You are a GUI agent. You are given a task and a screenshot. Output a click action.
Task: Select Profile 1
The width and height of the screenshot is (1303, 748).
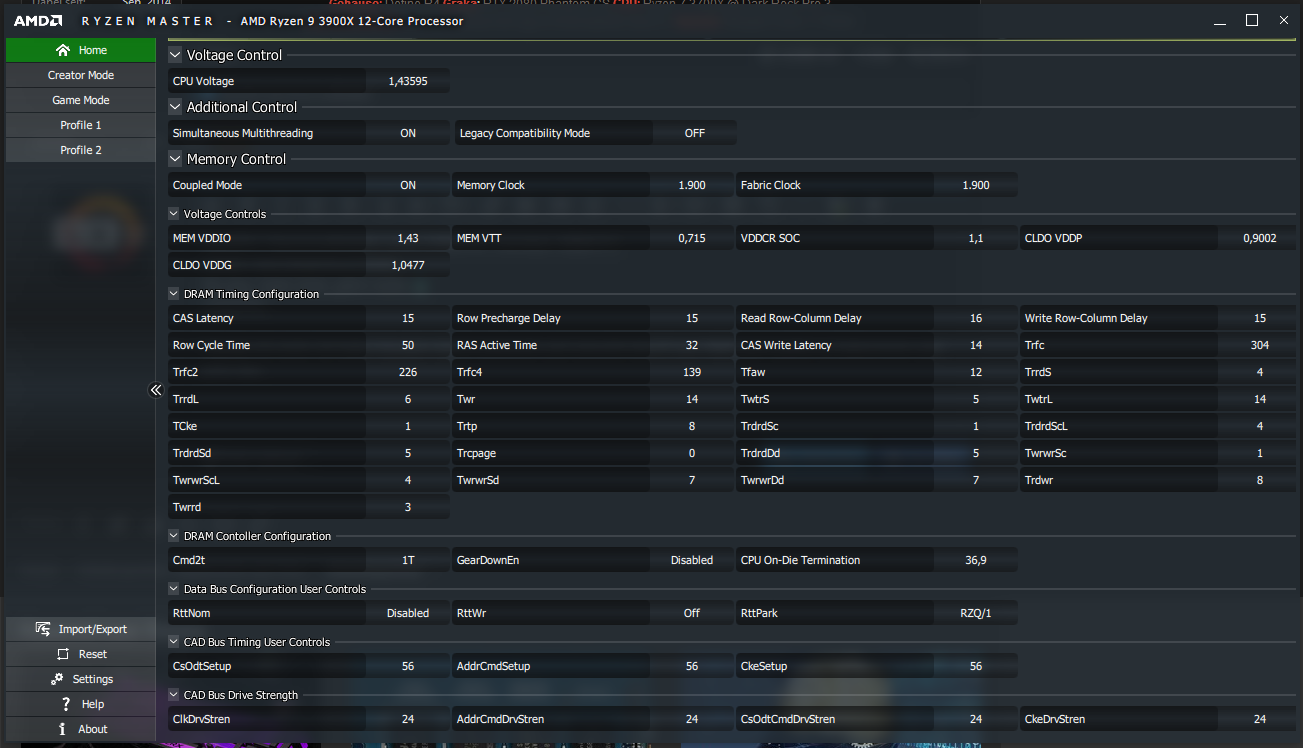tap(81, 125)
